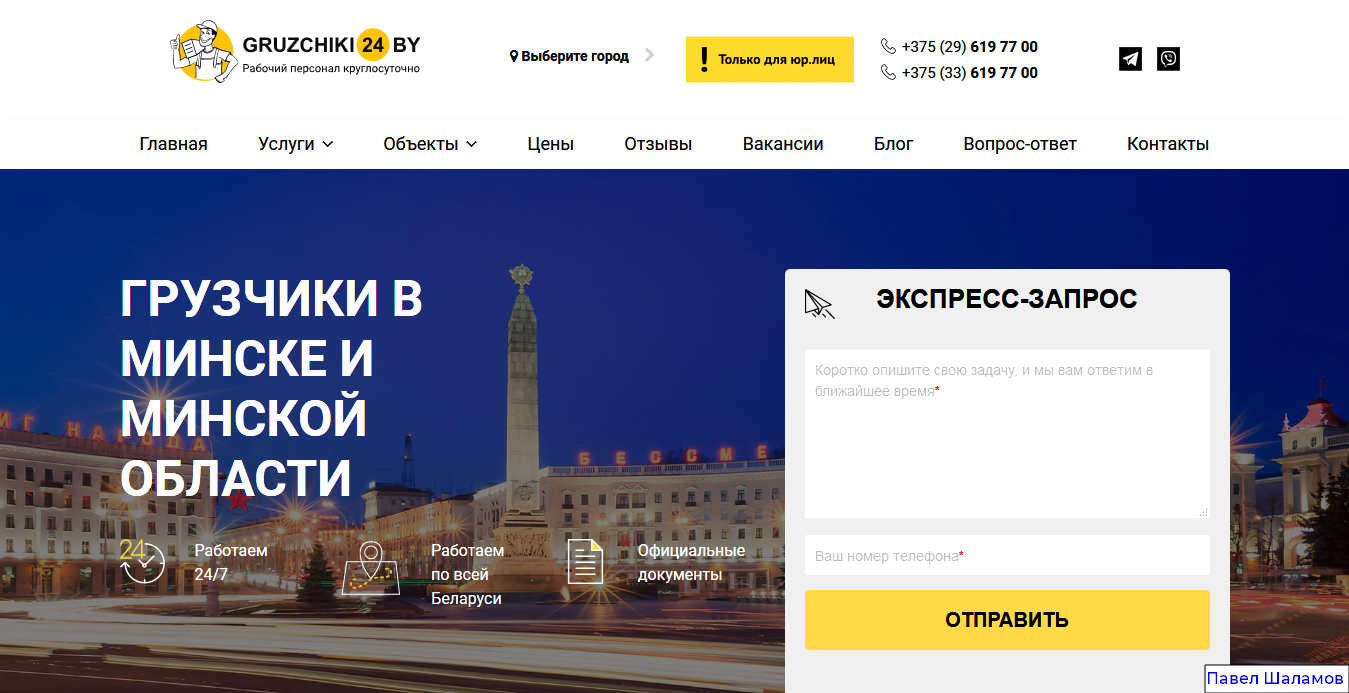The image size is (1349, 693).
Task: Open the Отзывы menu item
Action: pos(658,144)
